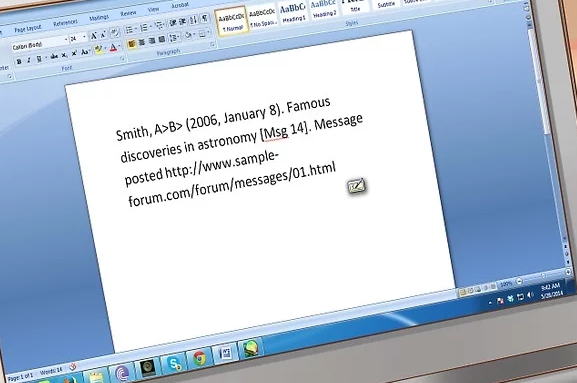This screenshot has width=577, height=383.
Task: Open the font size 24 dropdown
Action: pyautogui.click(x=78, y=38)
